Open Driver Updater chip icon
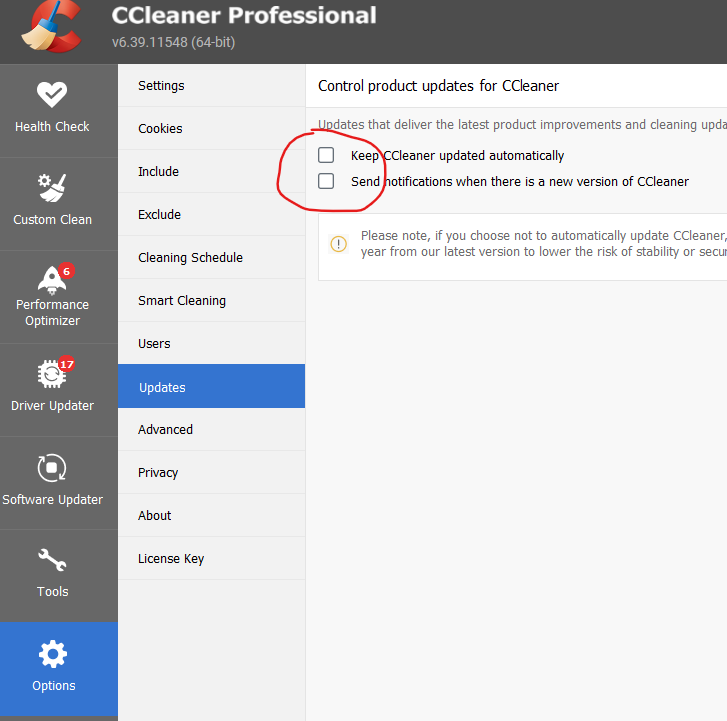 point(52,374)
